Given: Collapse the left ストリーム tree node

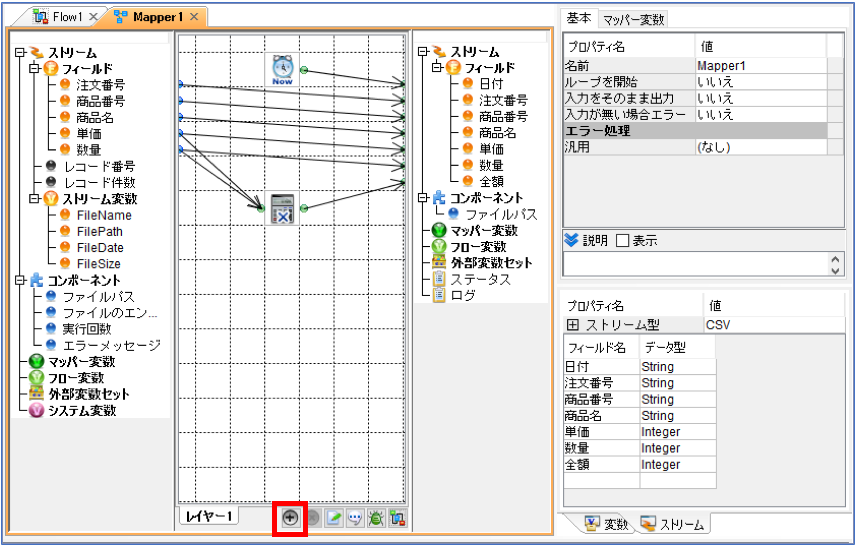Looking at the screenshot, I should pyautogui.click(x=21, y=52).
